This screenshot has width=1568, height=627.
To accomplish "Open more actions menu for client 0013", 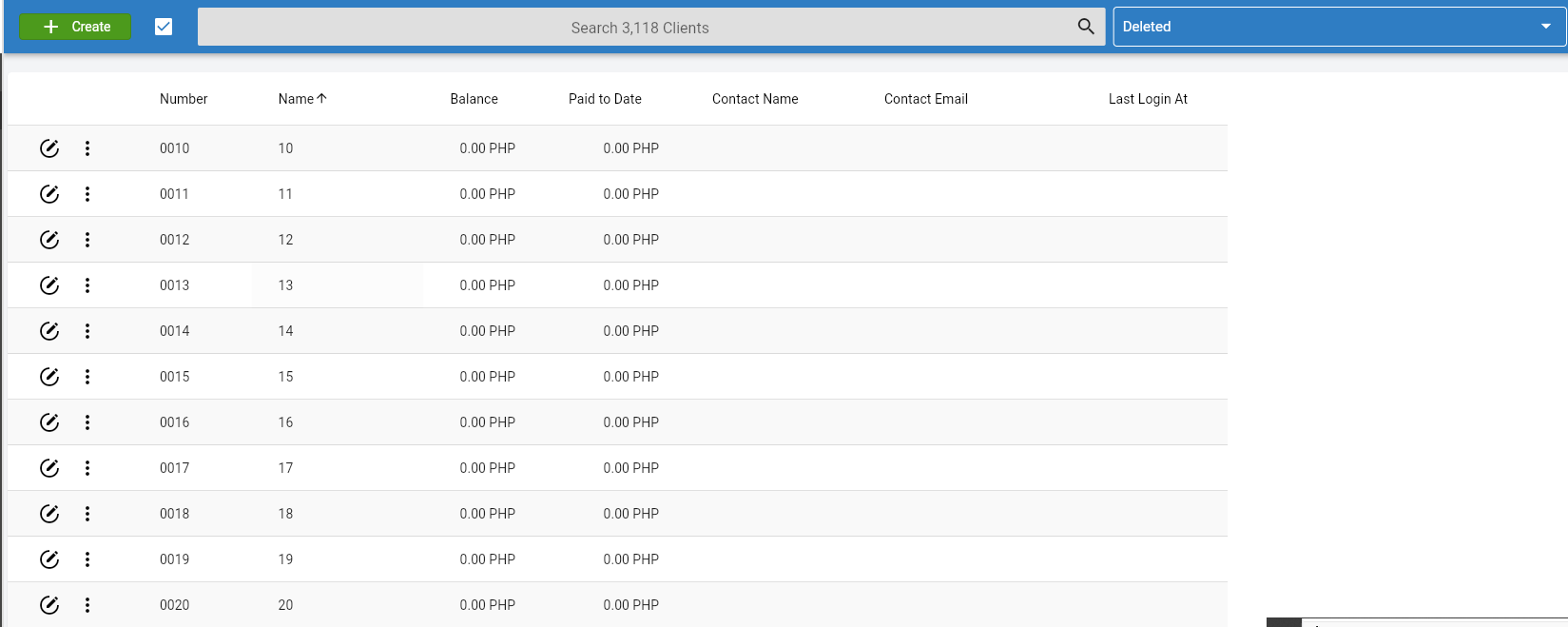I will pos(87,285).
